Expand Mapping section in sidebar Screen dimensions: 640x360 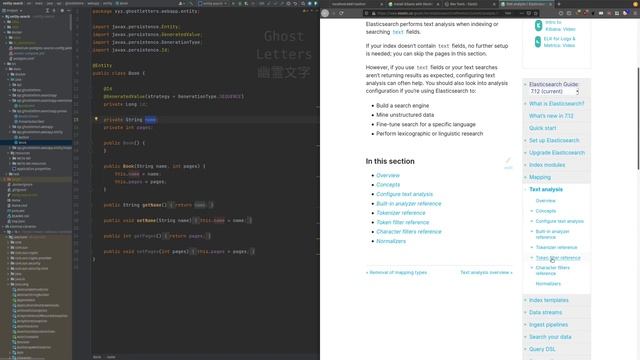525,177
